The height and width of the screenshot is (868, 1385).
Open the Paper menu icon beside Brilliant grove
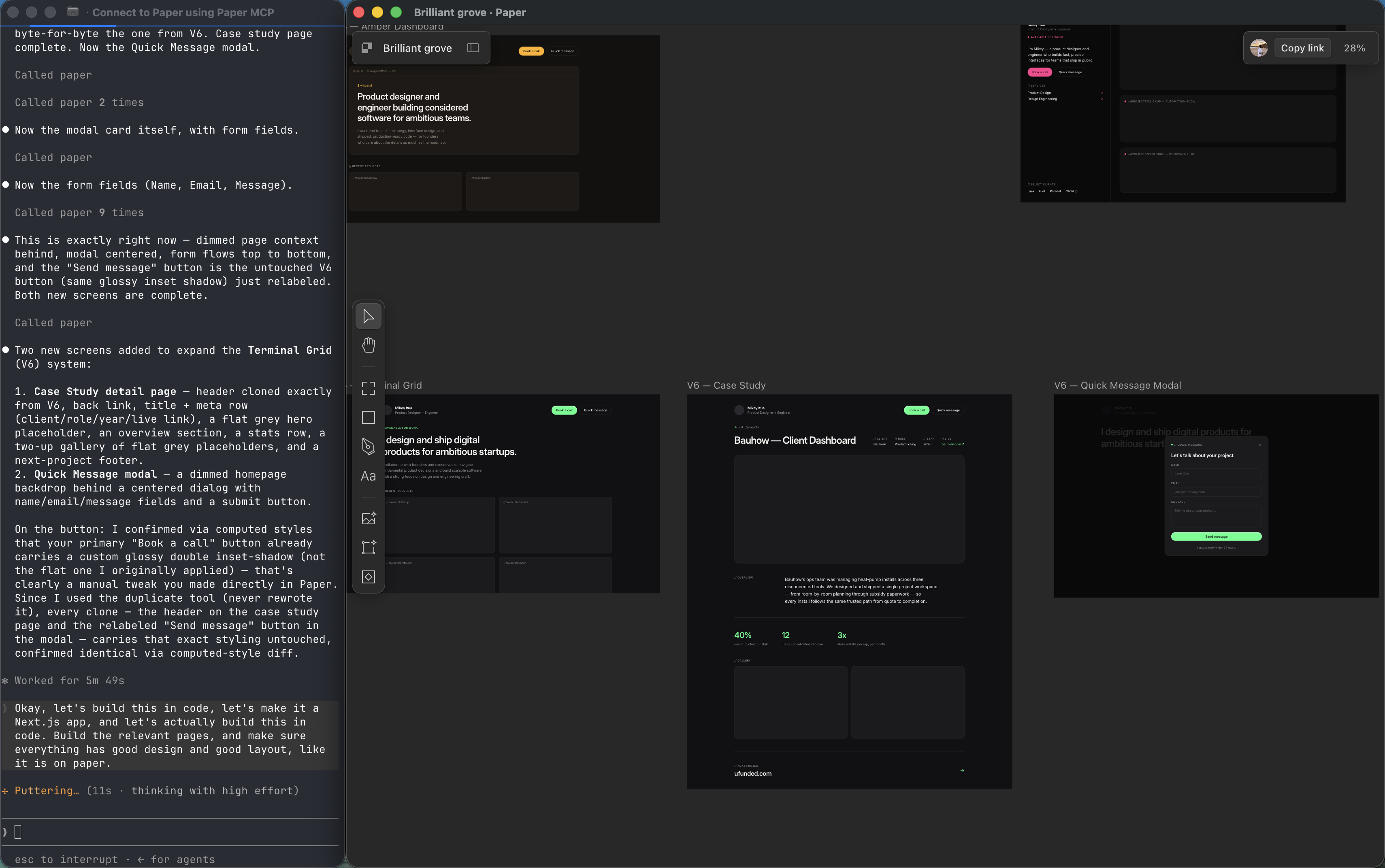366,48
